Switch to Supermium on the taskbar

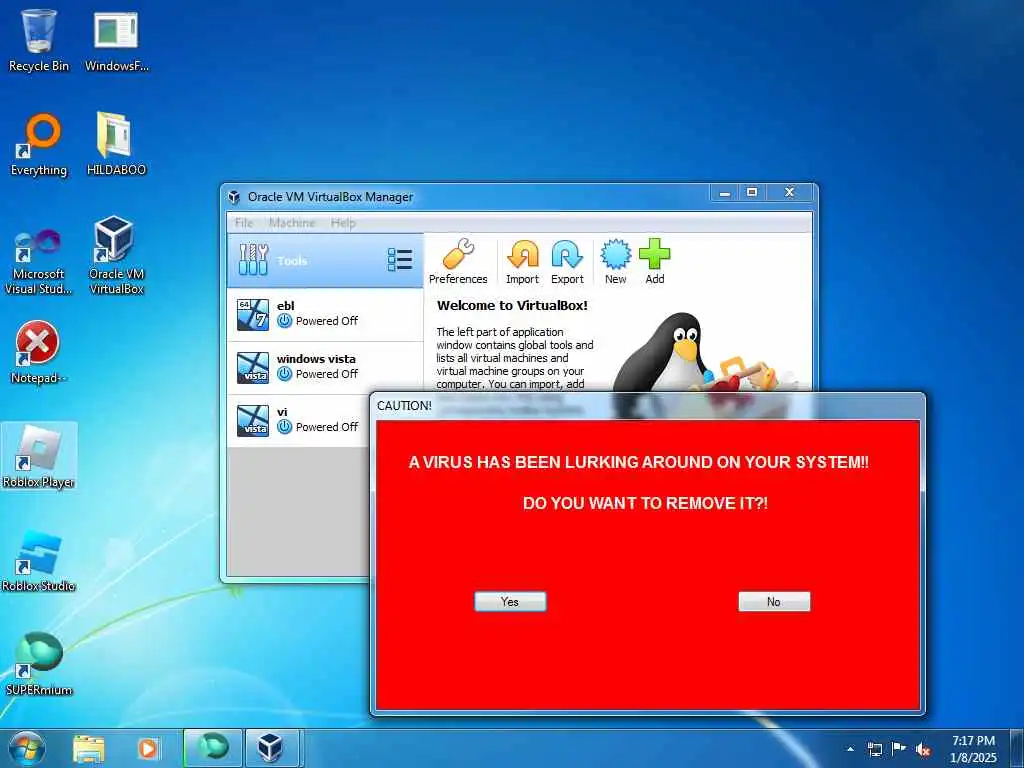pos(213,748)
